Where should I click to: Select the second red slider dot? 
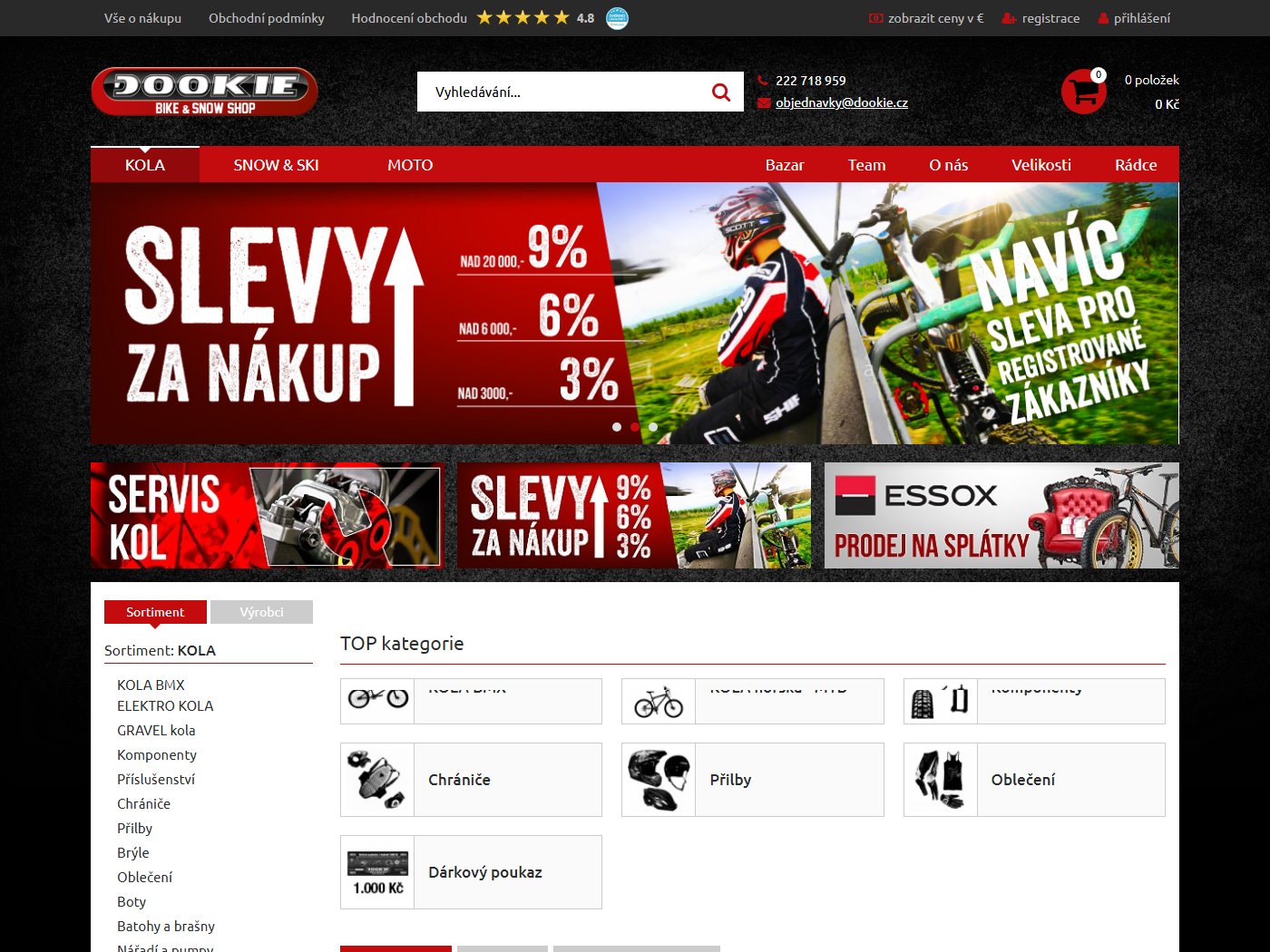click(635, 427)
